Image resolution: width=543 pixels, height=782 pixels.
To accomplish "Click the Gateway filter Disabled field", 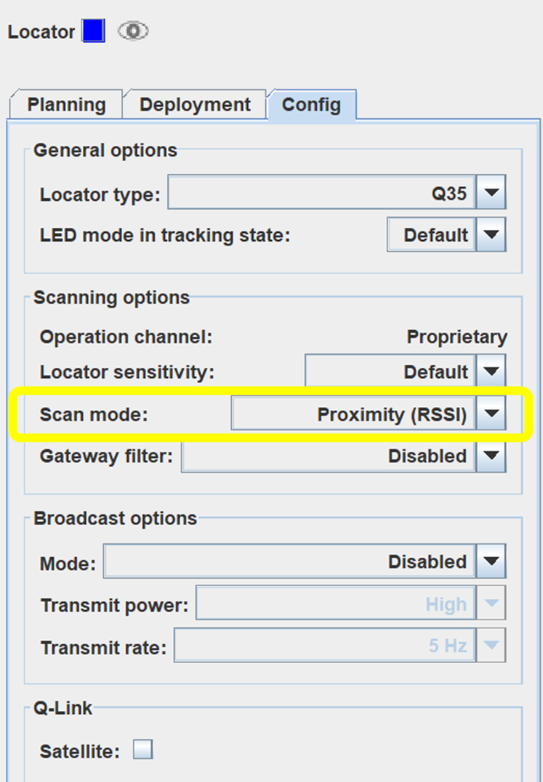I will pos(329,455).
